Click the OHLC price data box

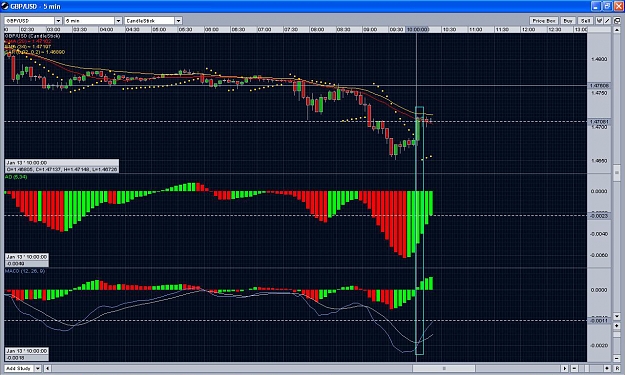click(62, 166)
